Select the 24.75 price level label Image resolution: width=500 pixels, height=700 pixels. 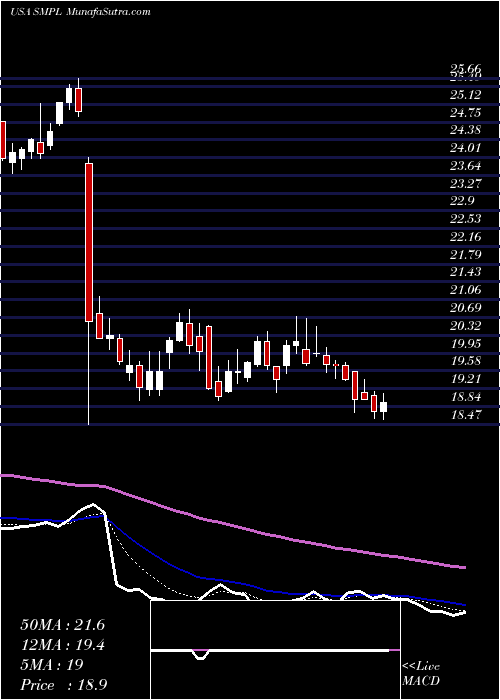point(466,112)
